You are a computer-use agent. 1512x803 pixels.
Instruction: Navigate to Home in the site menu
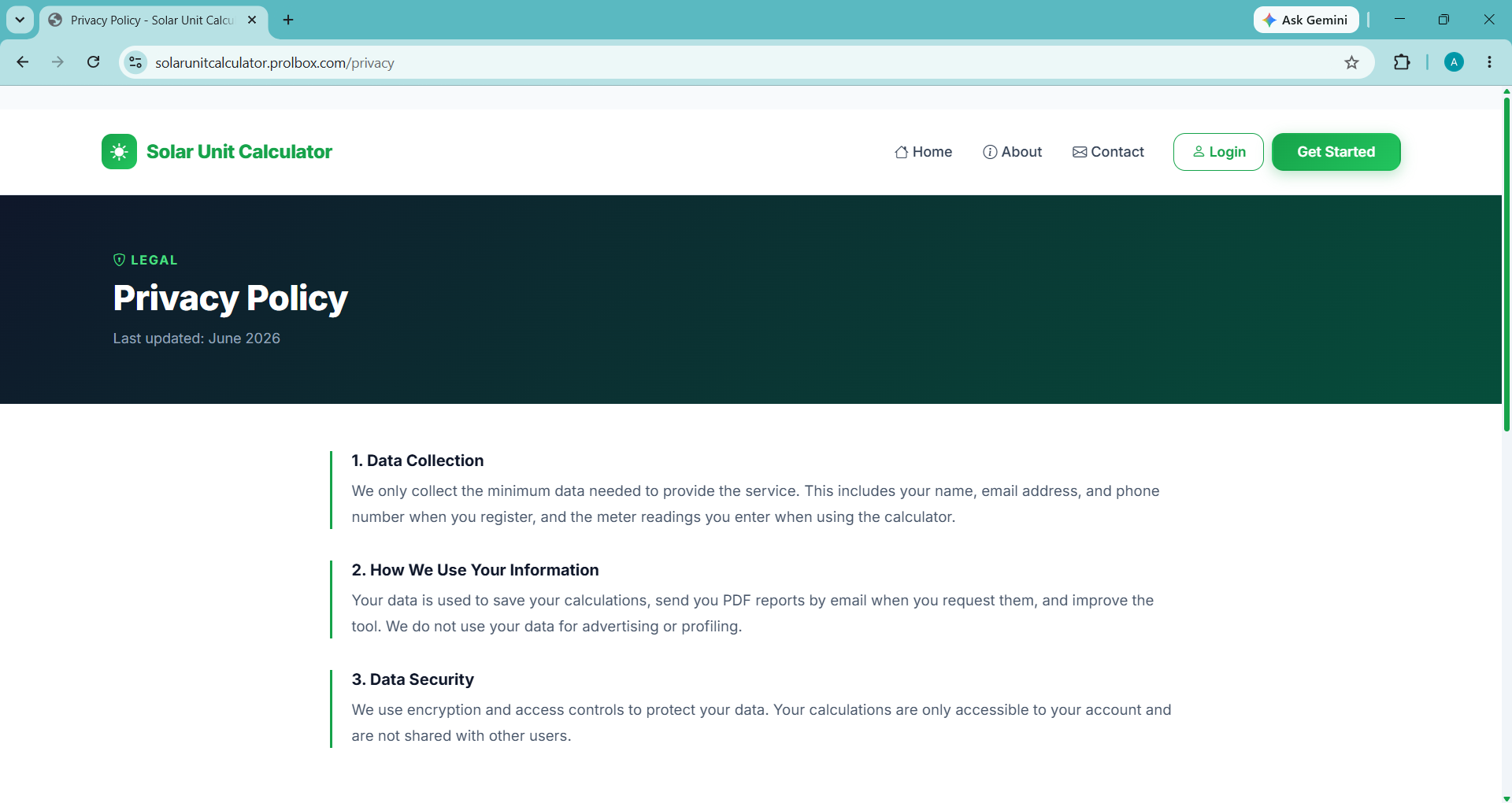pyautogui.click(x=923, y=152)
